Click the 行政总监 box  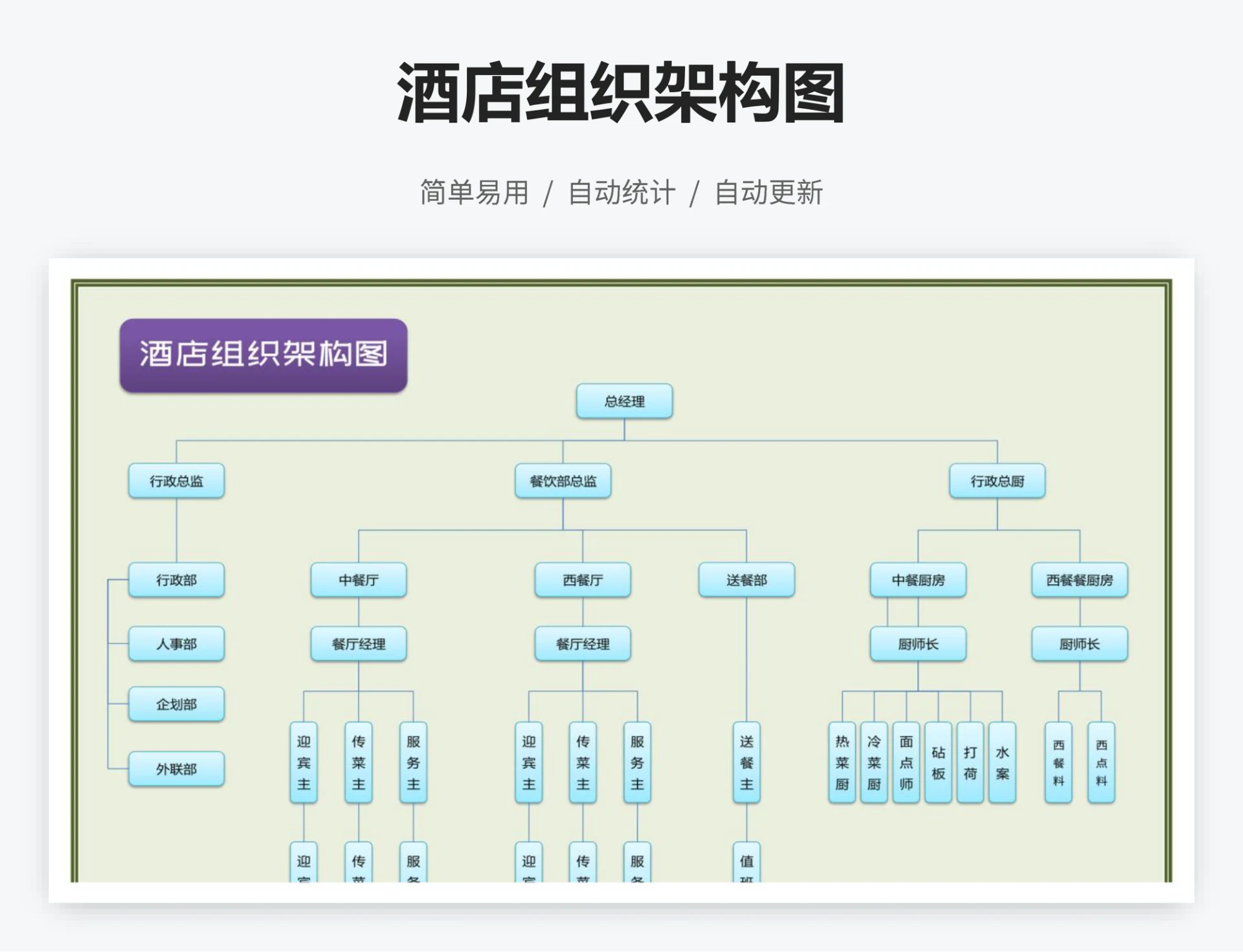pos(175,480)
